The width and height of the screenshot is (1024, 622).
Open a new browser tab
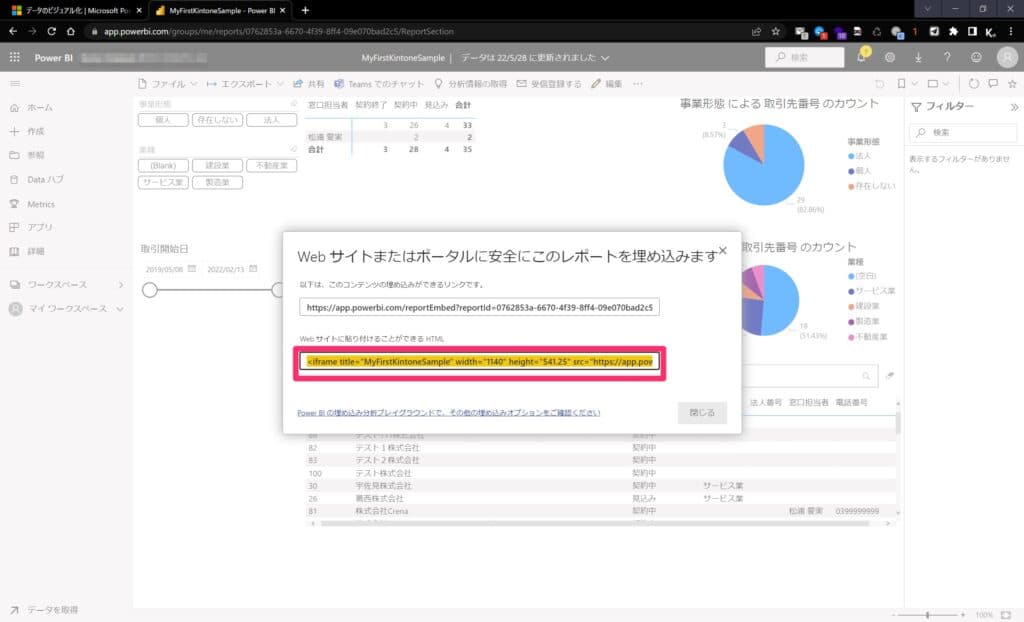point(305,10)
